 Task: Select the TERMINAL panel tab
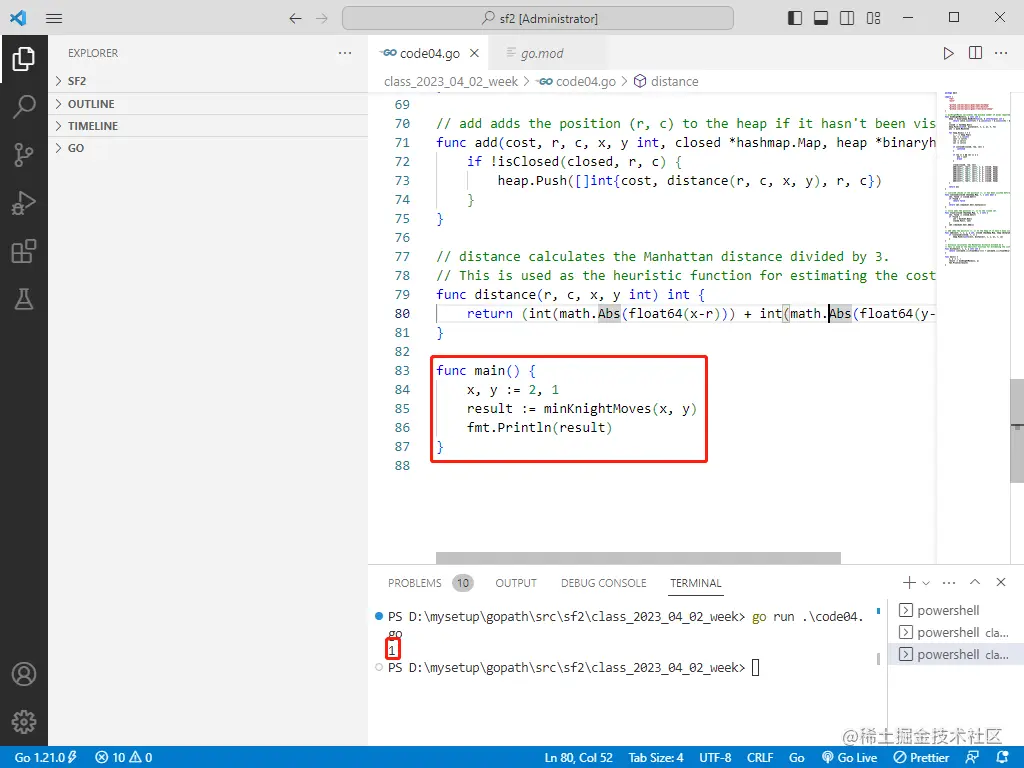click(x=696, y=583)
